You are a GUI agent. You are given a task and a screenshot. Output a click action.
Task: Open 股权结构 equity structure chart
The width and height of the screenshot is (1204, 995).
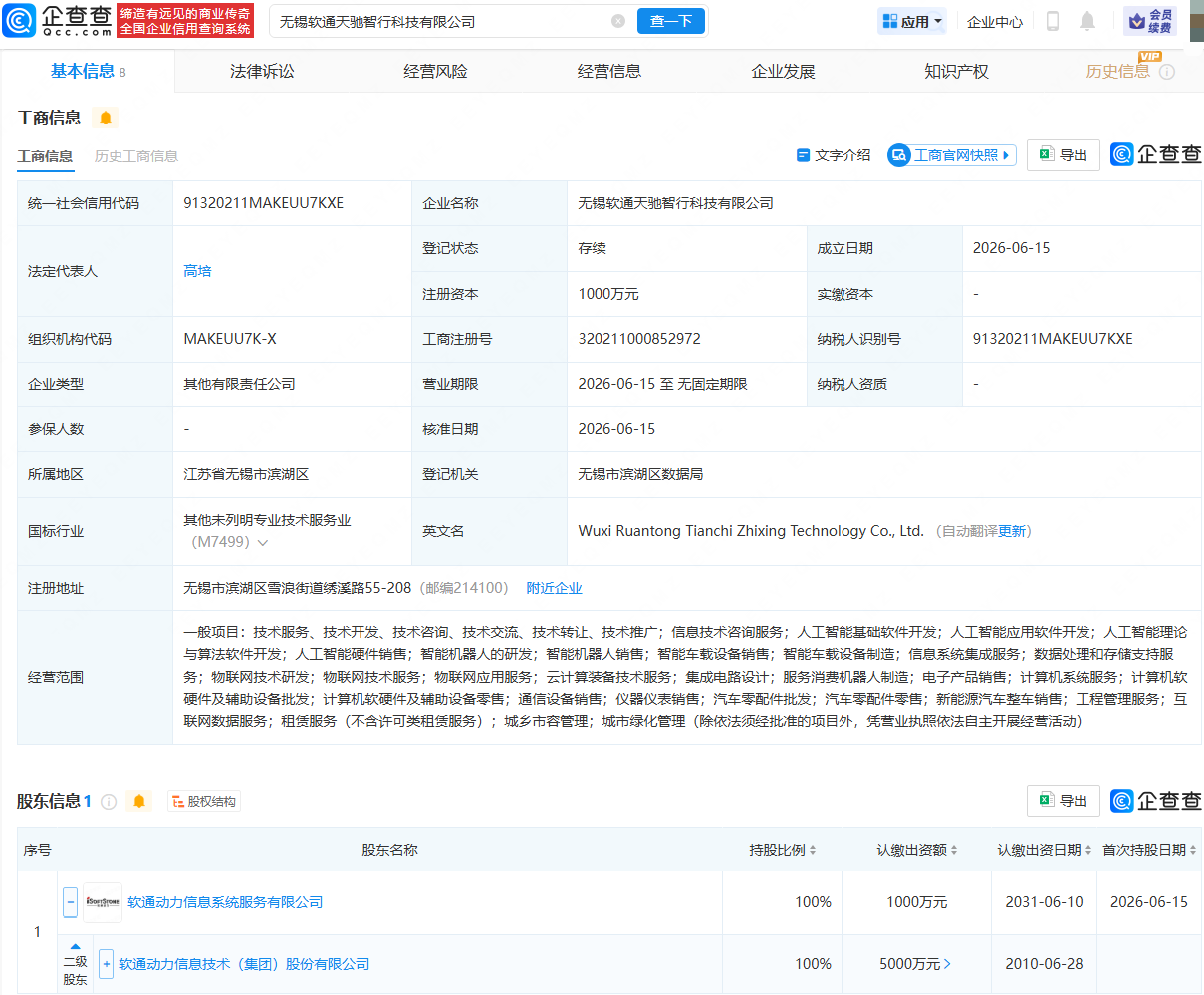pos(204,802)
